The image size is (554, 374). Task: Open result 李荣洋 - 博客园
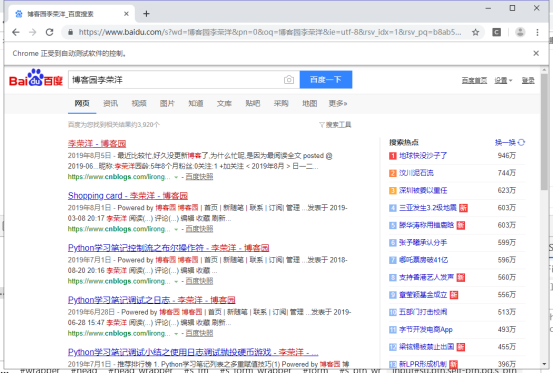(97, 144)
